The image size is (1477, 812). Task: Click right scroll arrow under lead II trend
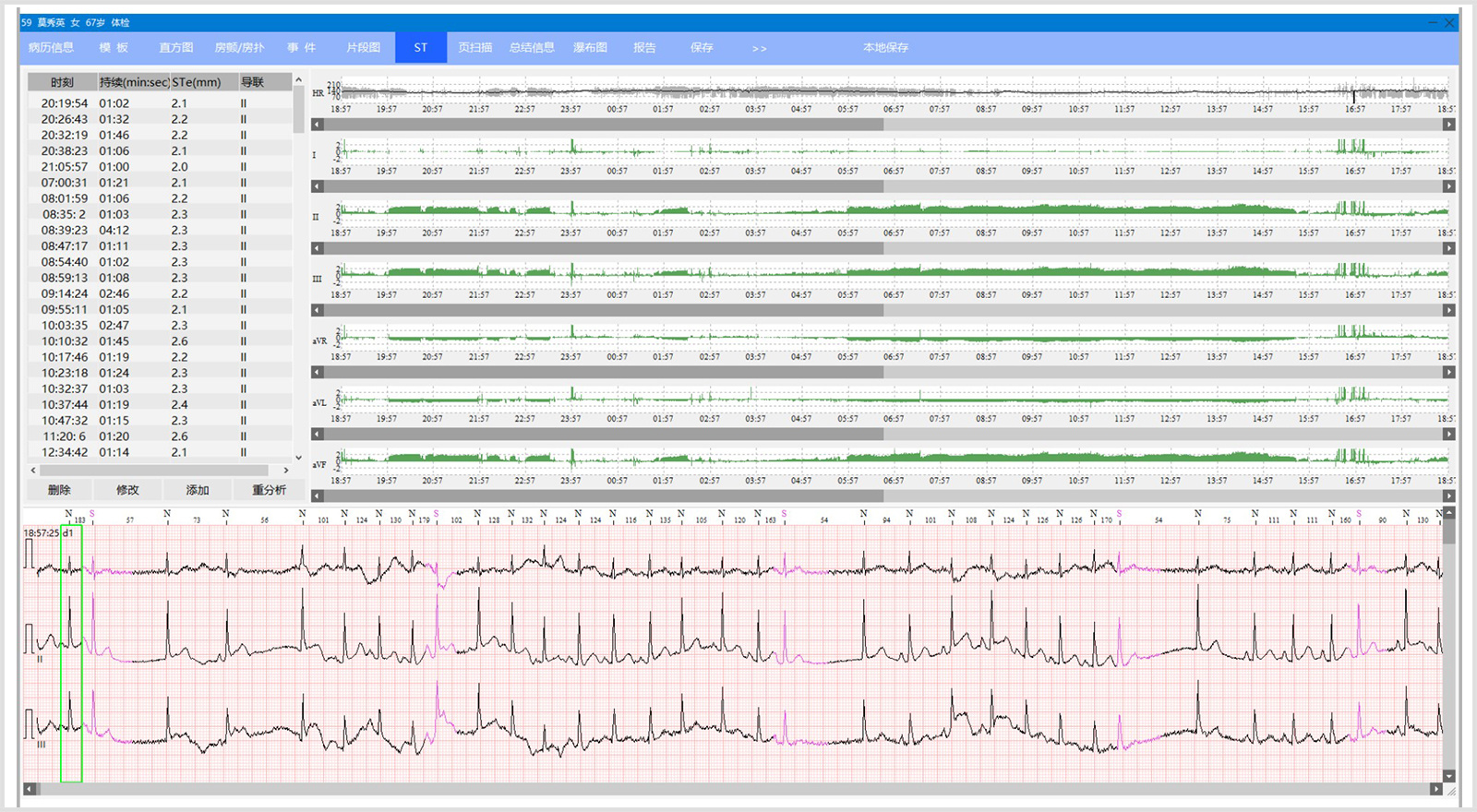tap(1448, 248)
